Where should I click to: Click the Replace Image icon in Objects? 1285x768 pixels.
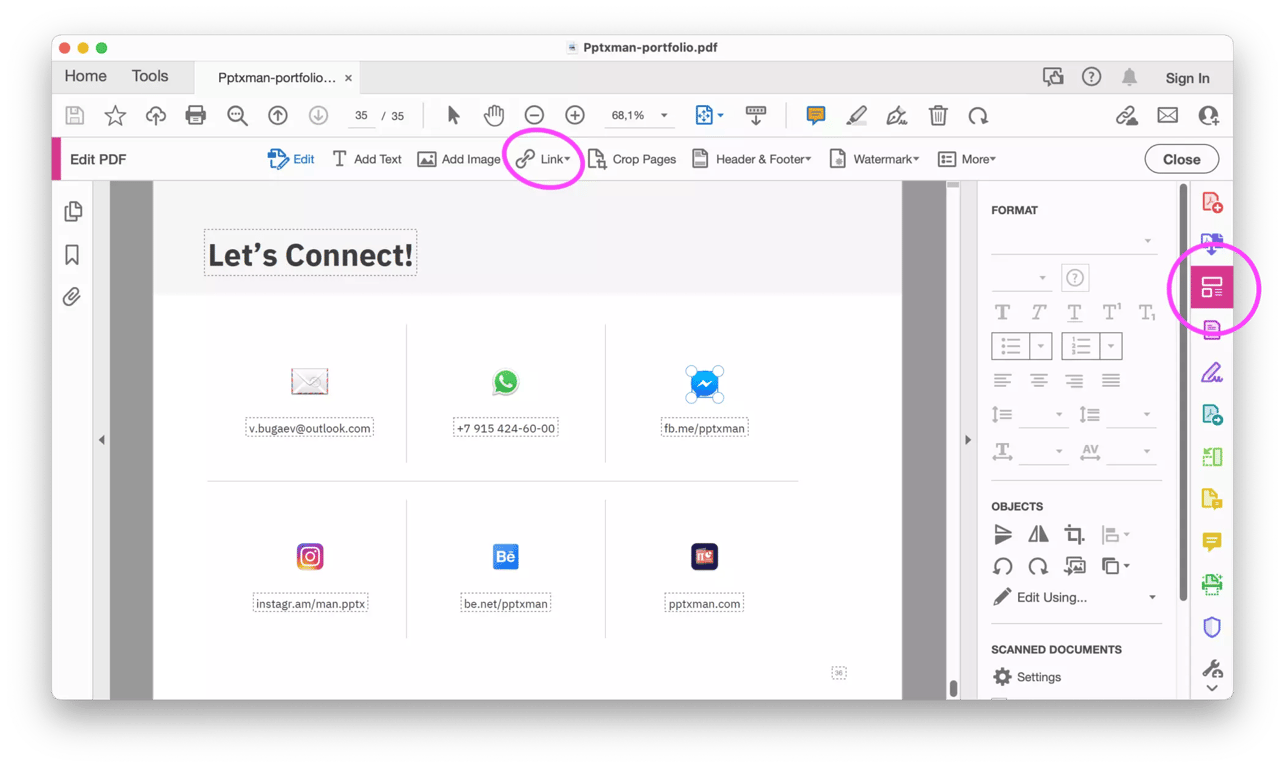tap(1075, 566)
